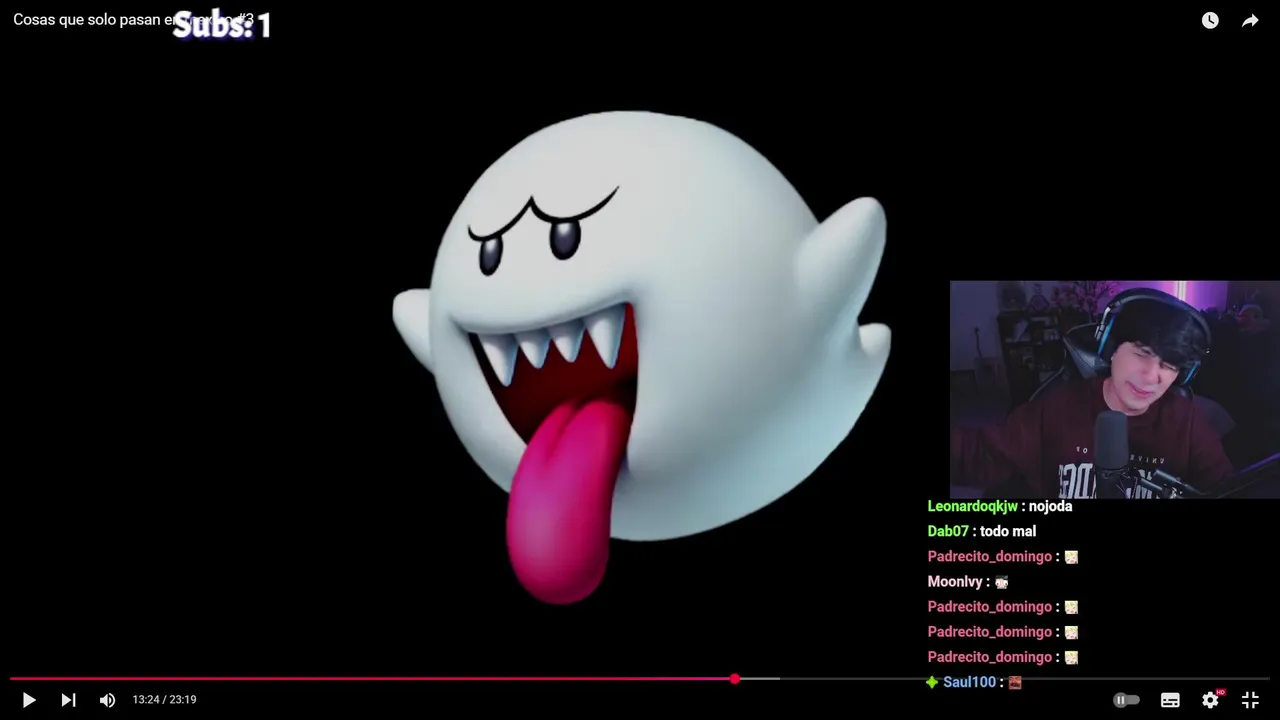Image resolution: width=1280 pixels, height=720 pixels.
Task: Click the 13:24 / 23:19 time display
Action: [x=164, y=700]
